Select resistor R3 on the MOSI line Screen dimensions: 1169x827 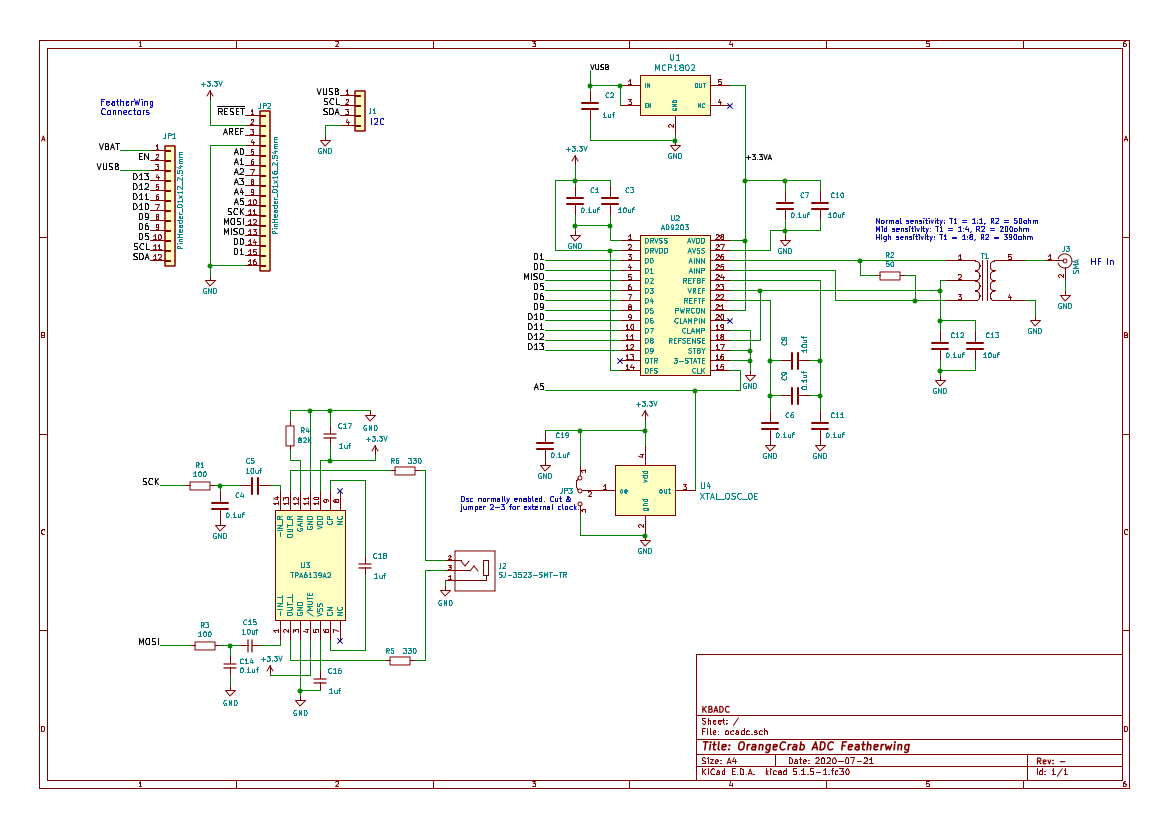click(x=205, y=646)
